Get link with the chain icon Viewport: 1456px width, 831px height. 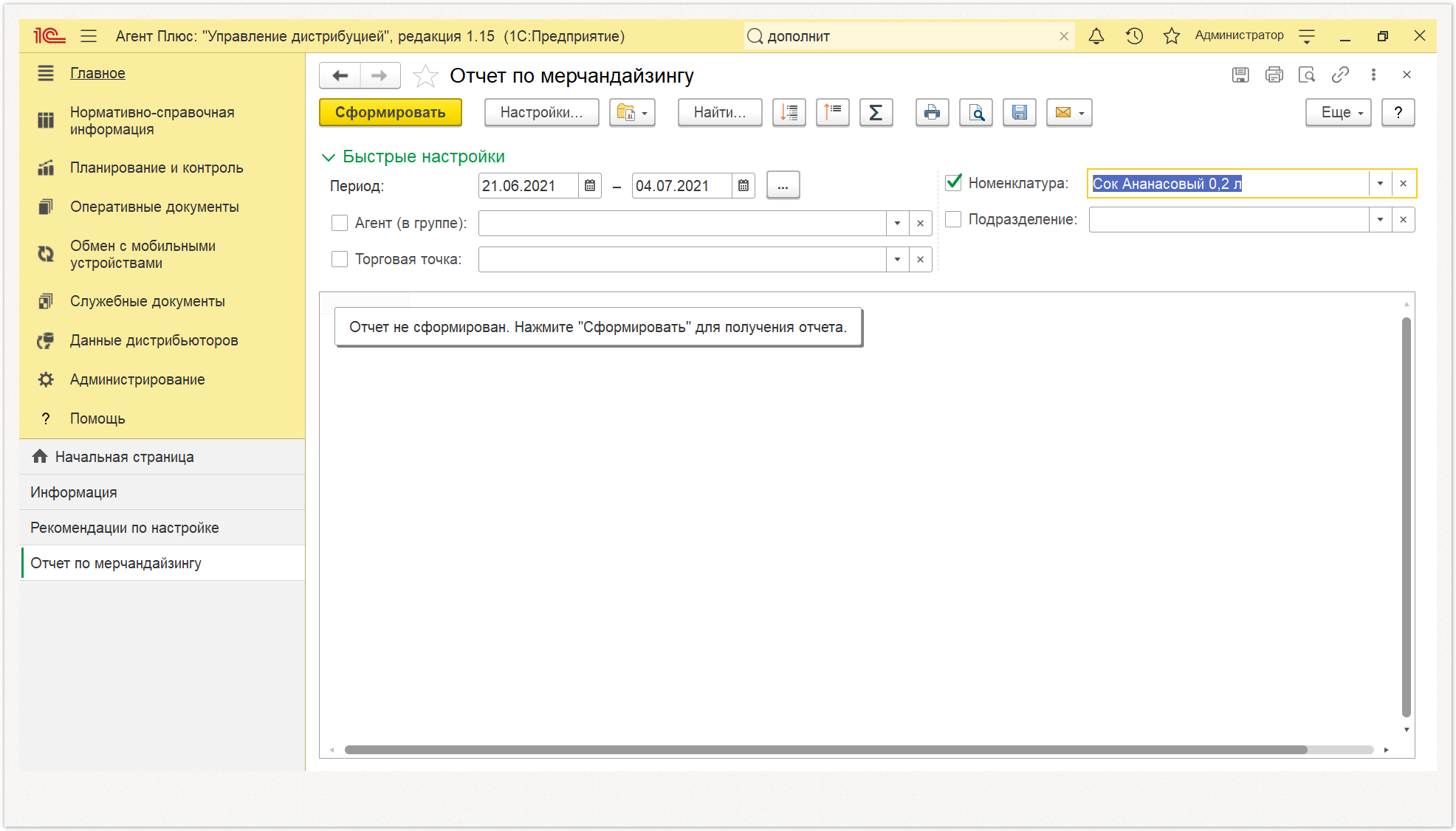pyautogui.click(x=1340, y=75)
